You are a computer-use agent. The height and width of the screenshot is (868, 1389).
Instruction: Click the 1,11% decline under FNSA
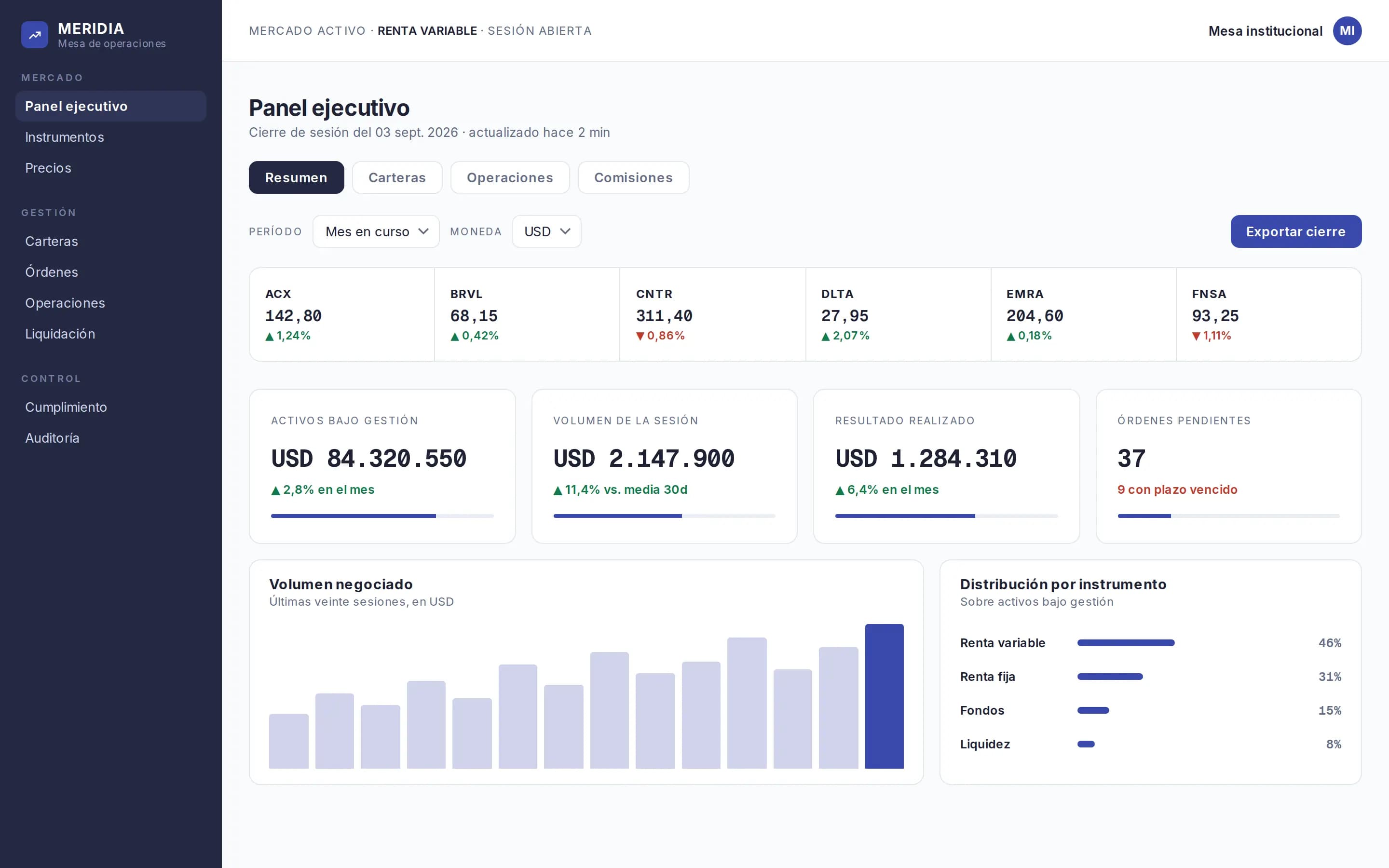pyautogui.click(x=1211, y=336)
